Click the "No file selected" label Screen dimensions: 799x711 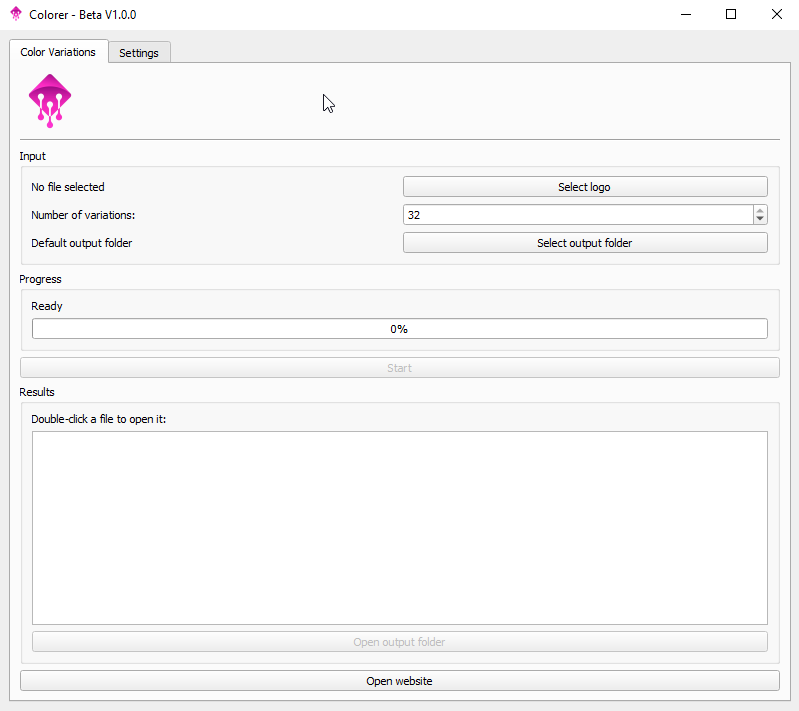click(68, 187)
